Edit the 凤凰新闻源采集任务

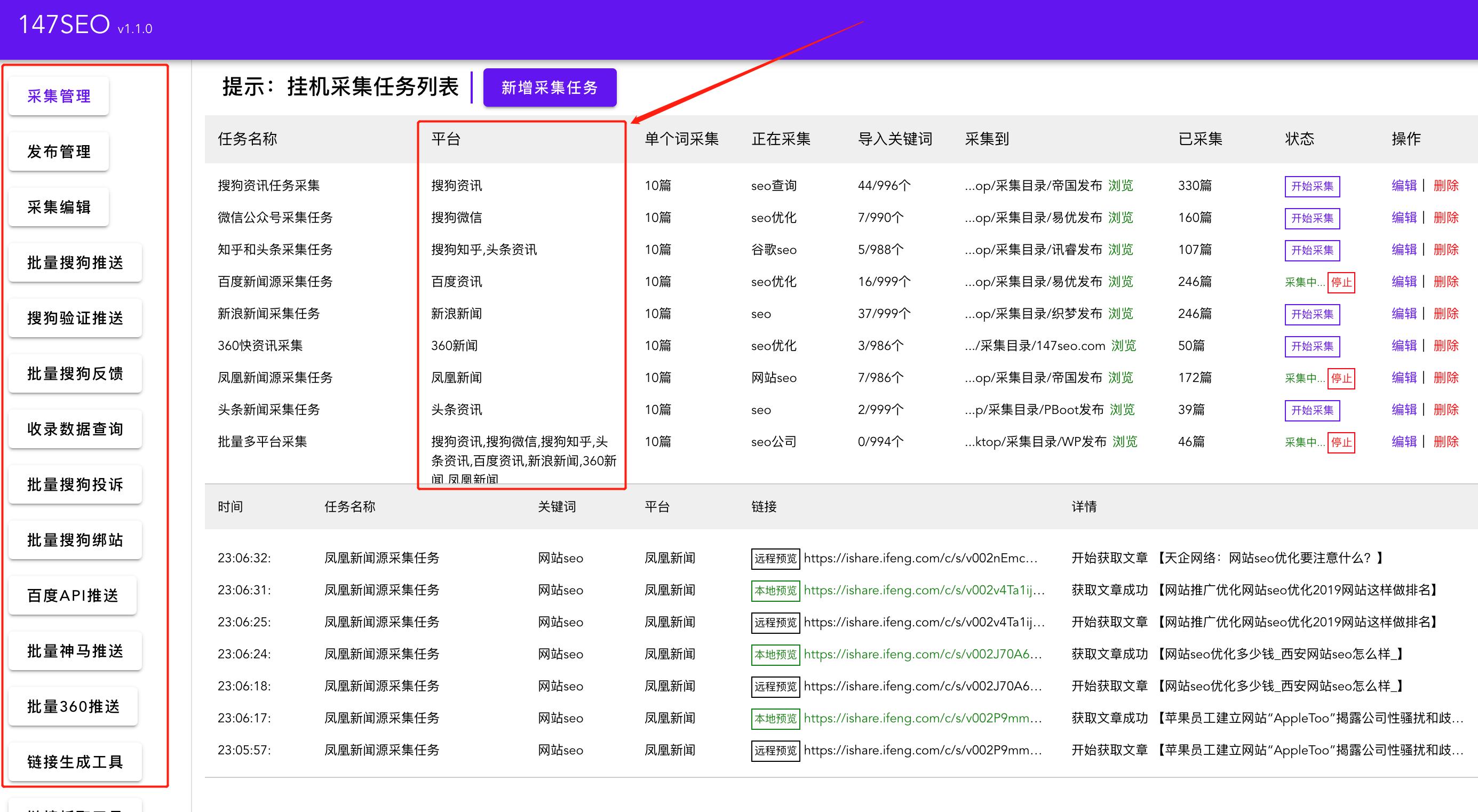[1404, 378]
